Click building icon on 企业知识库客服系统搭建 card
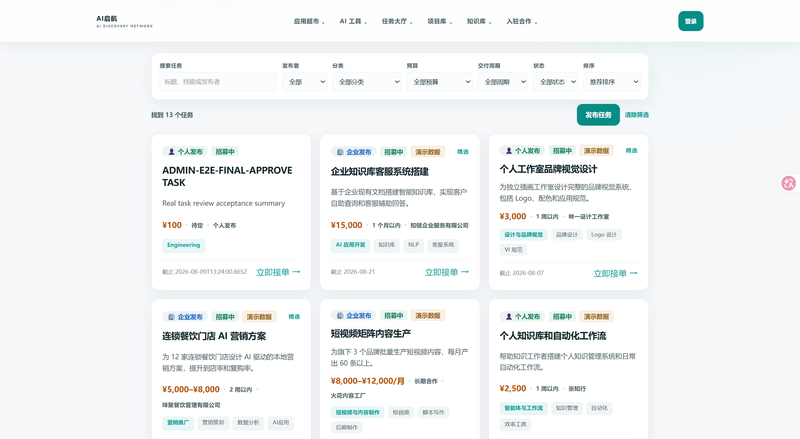The image size is (800, 439). pyautogui.click(x=340, y=152)
